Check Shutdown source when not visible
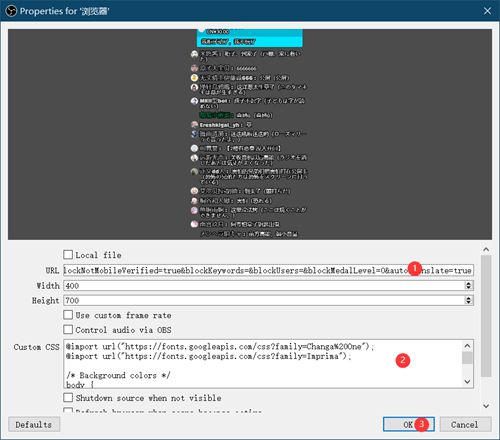500x440 pixels. click(x=68, y=398)
